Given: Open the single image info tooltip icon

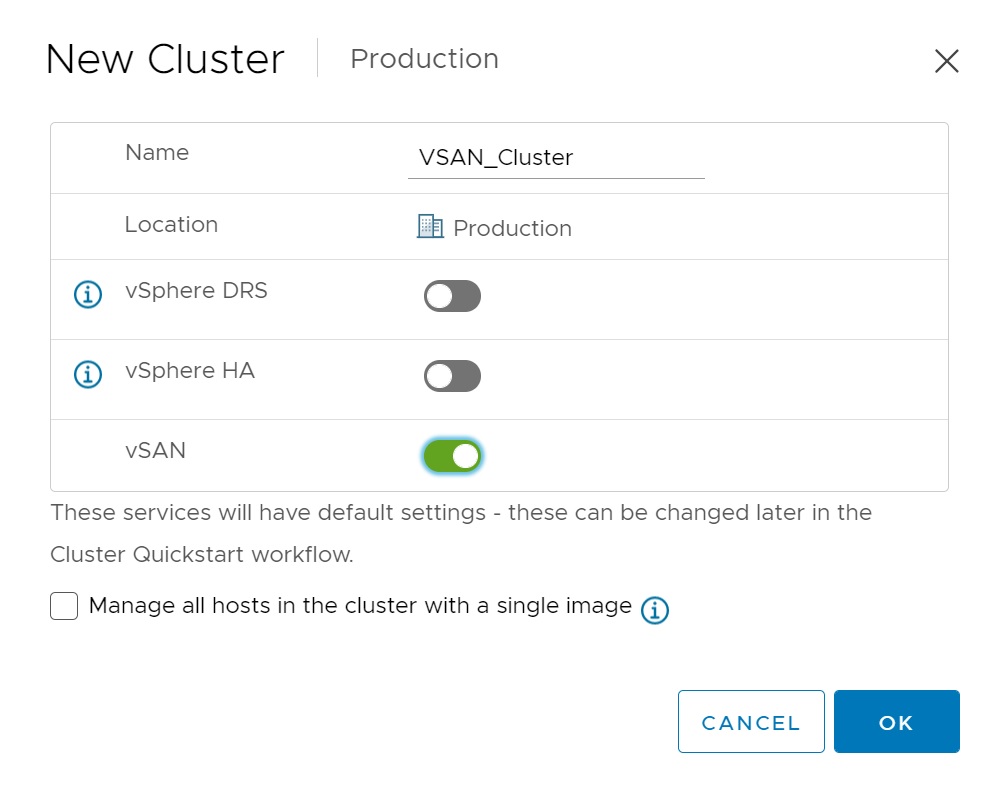Looking at the screenshot, I should tap(654, 610).
